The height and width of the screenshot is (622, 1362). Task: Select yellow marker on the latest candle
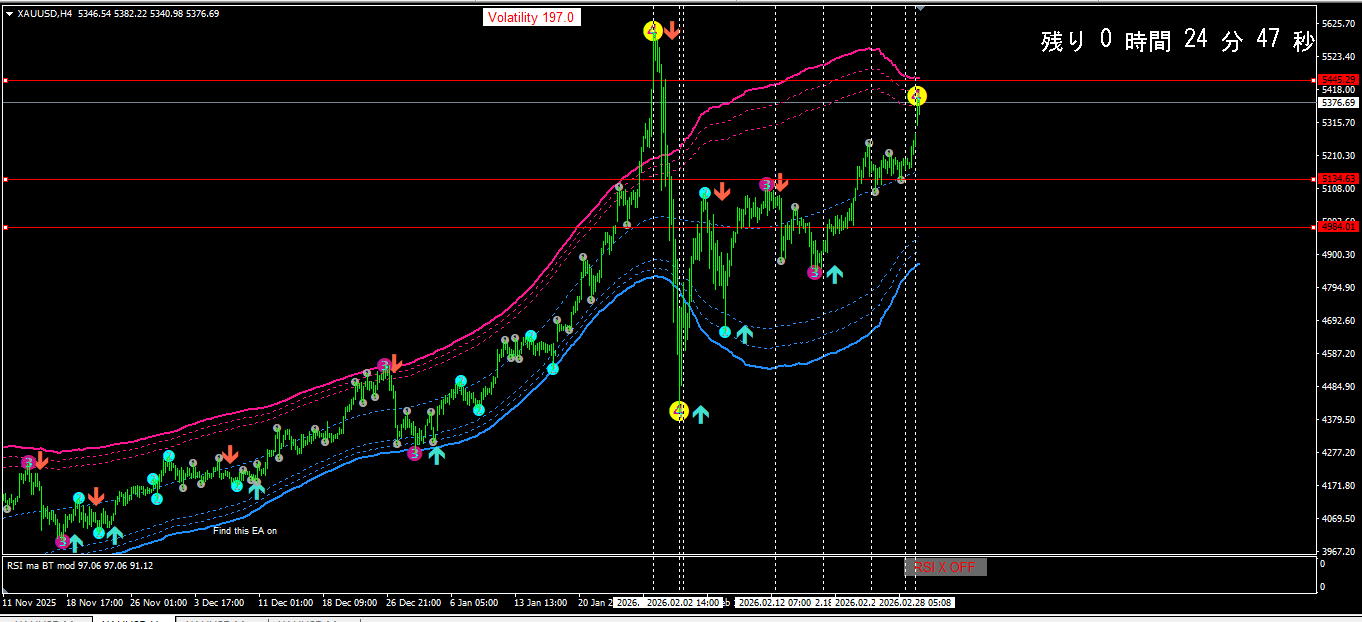917,96
